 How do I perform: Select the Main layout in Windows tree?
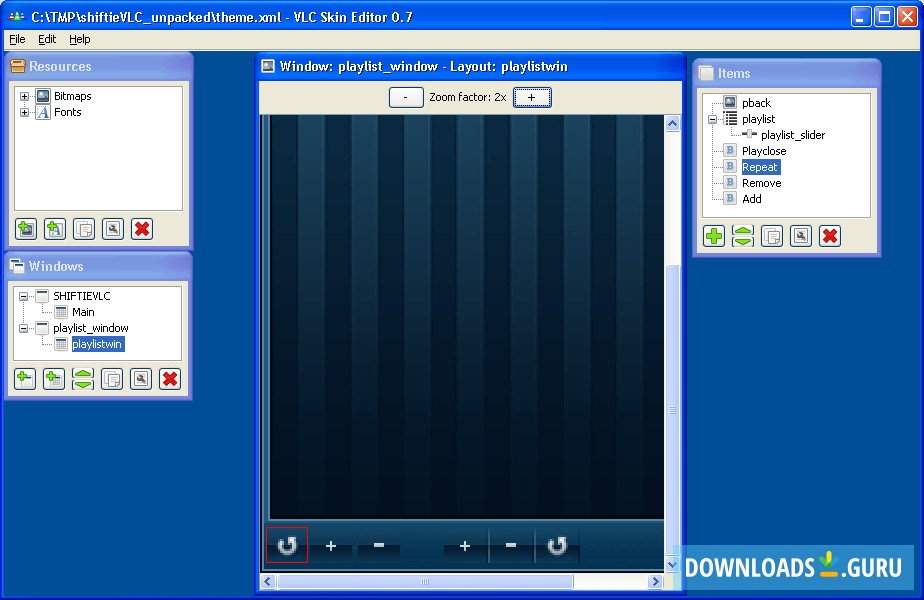click(83, 312)
